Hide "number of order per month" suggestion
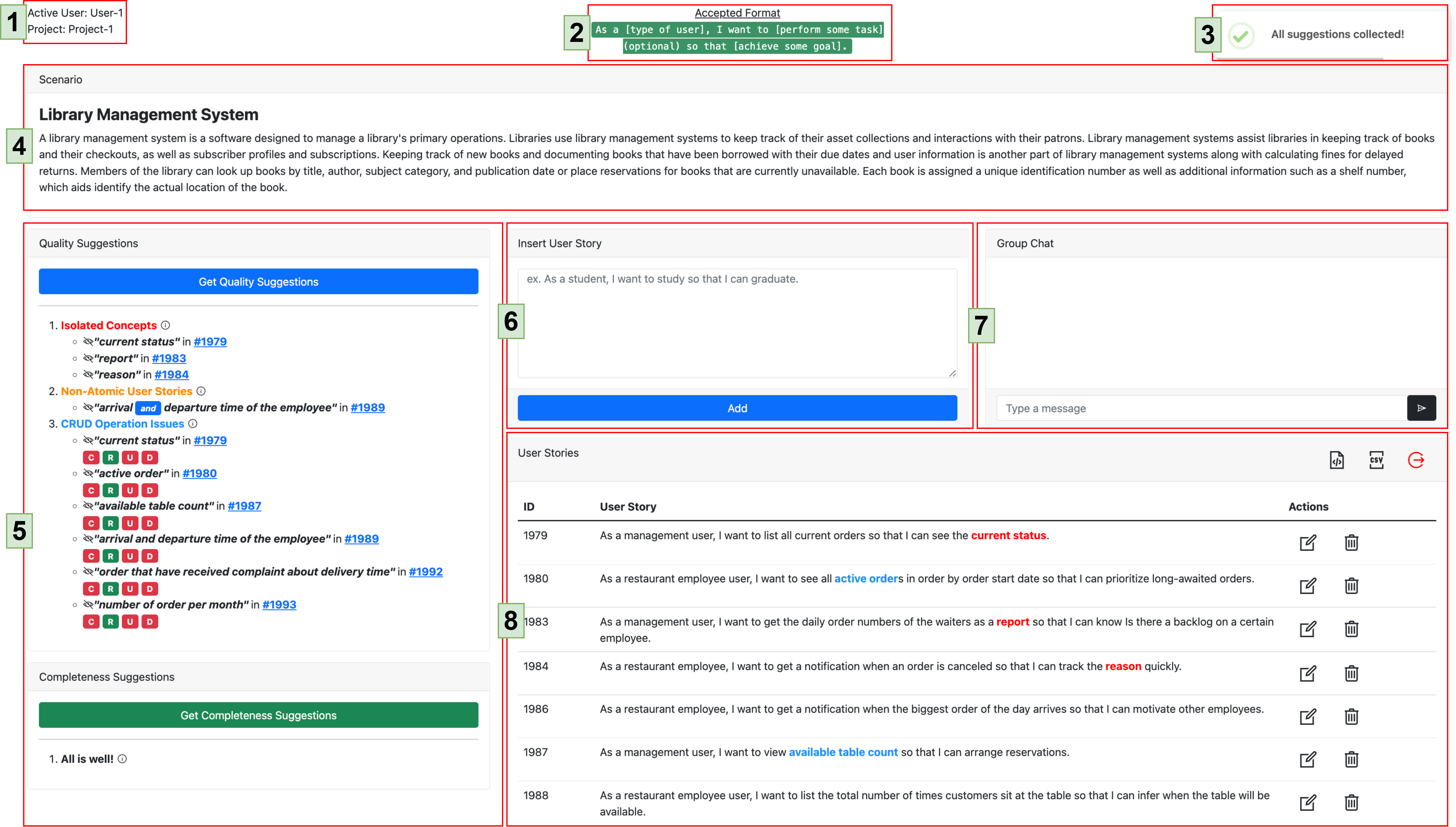Screen dimensions: 1456x827 88,604
